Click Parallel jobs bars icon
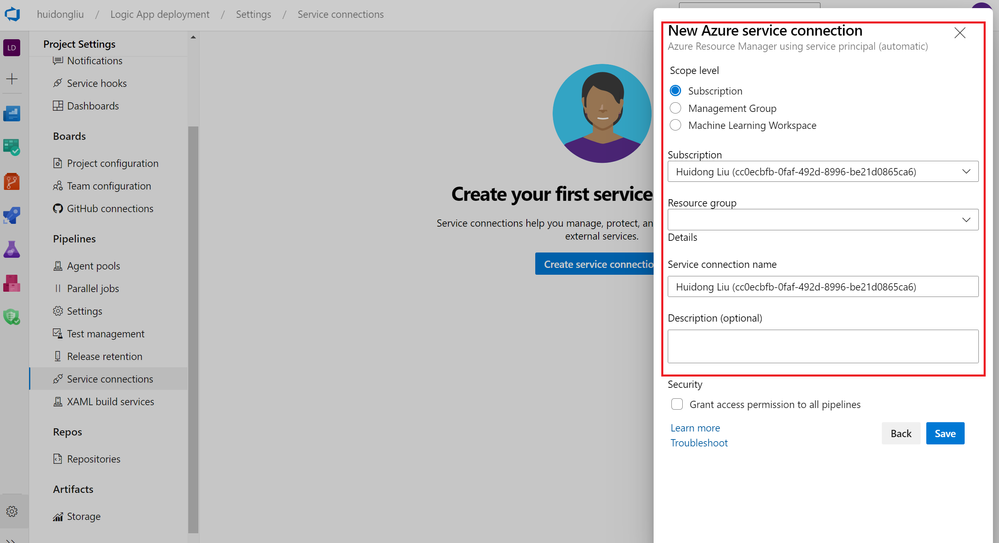The image size is (999, 543). click(58, 288)
